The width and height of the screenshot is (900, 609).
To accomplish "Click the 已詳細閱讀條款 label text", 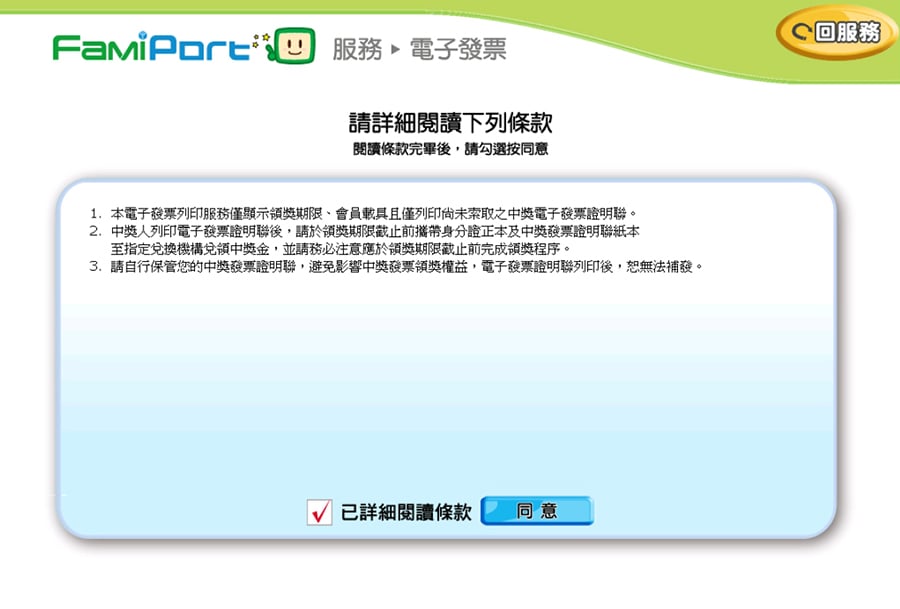I will tap(406, 512).
